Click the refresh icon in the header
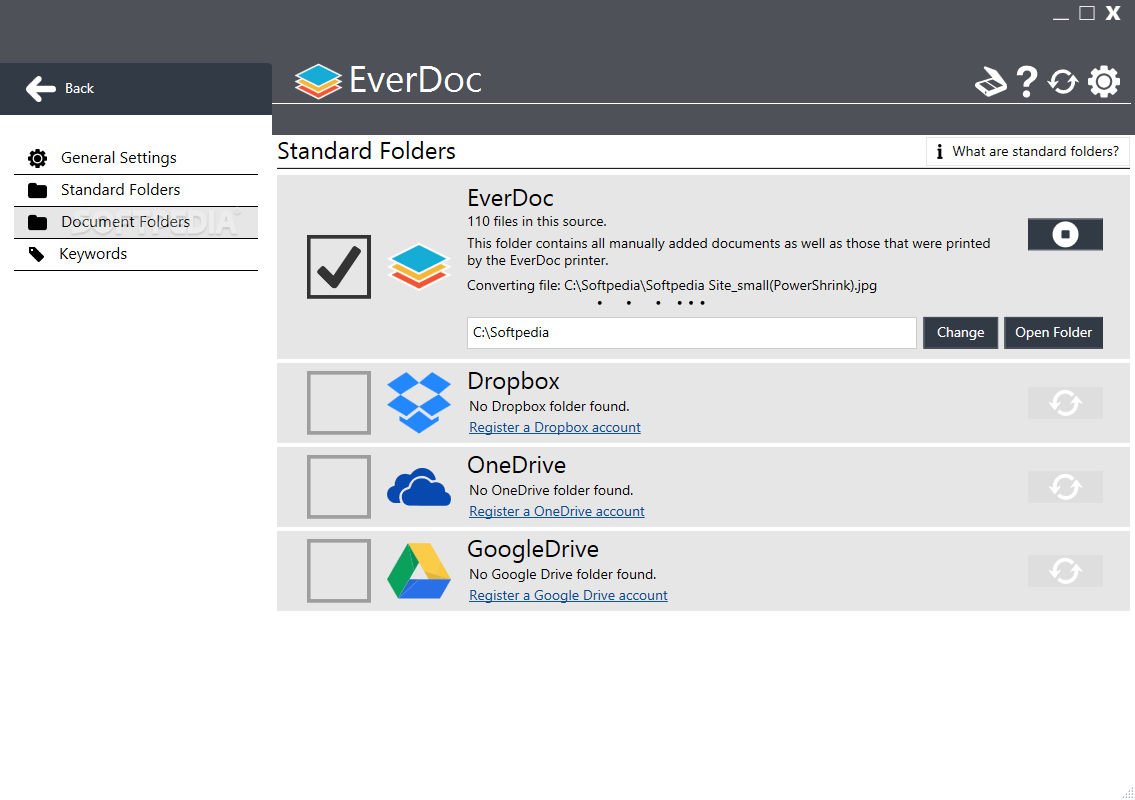The height and width of the screenshot is (800, 1135). (x=1063, y=81)
